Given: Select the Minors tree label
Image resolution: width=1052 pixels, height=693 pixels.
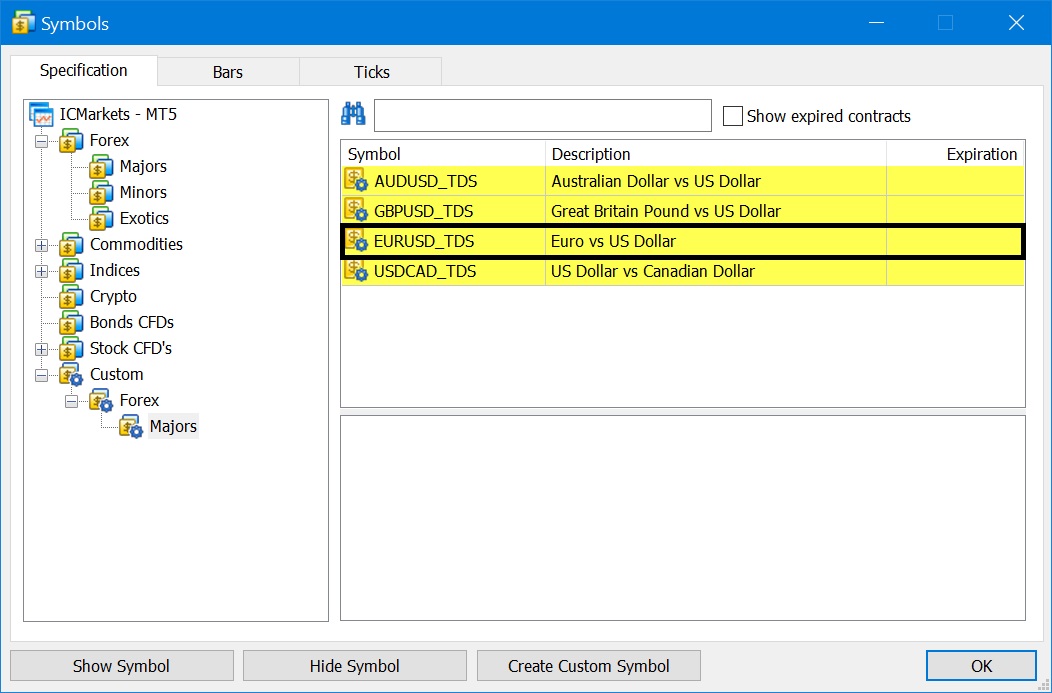Looking at the screenshot, I should click(143, 193).
